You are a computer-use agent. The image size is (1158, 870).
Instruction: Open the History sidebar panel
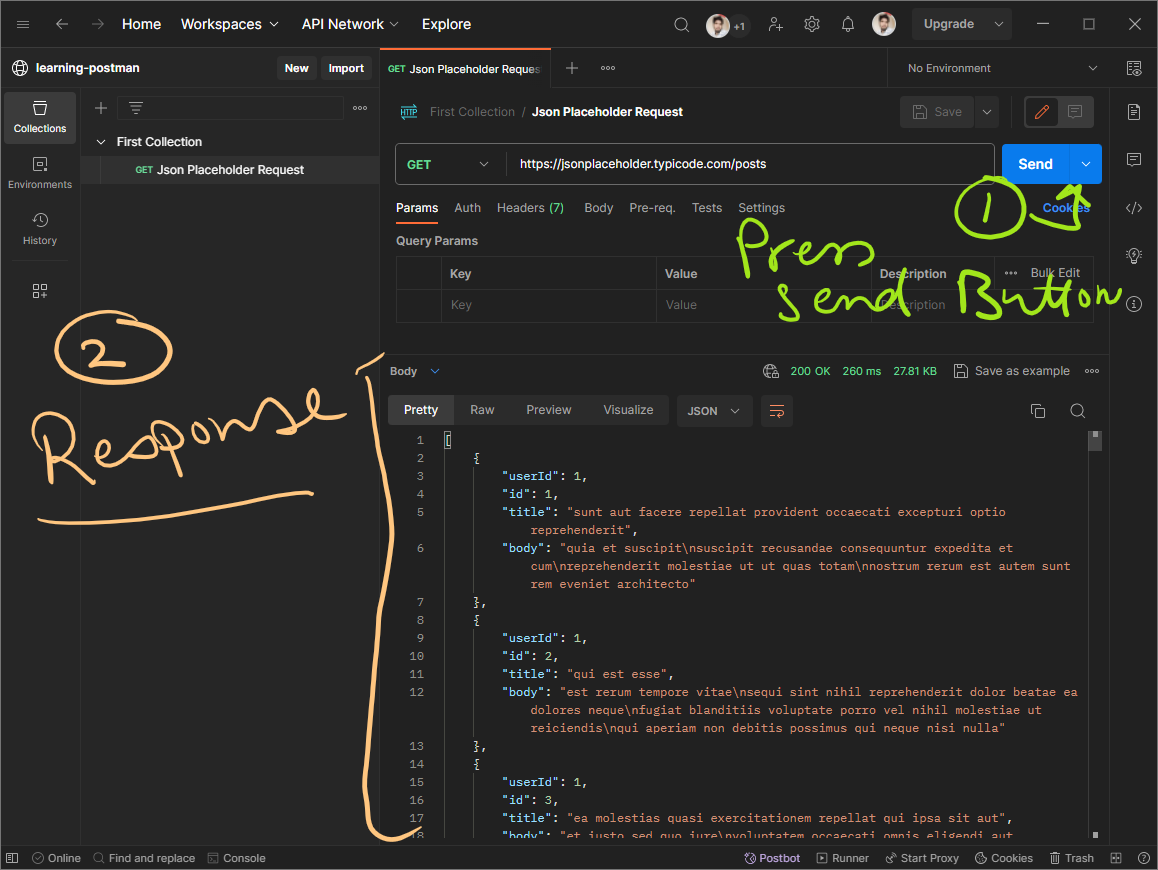tap(40, 229)
